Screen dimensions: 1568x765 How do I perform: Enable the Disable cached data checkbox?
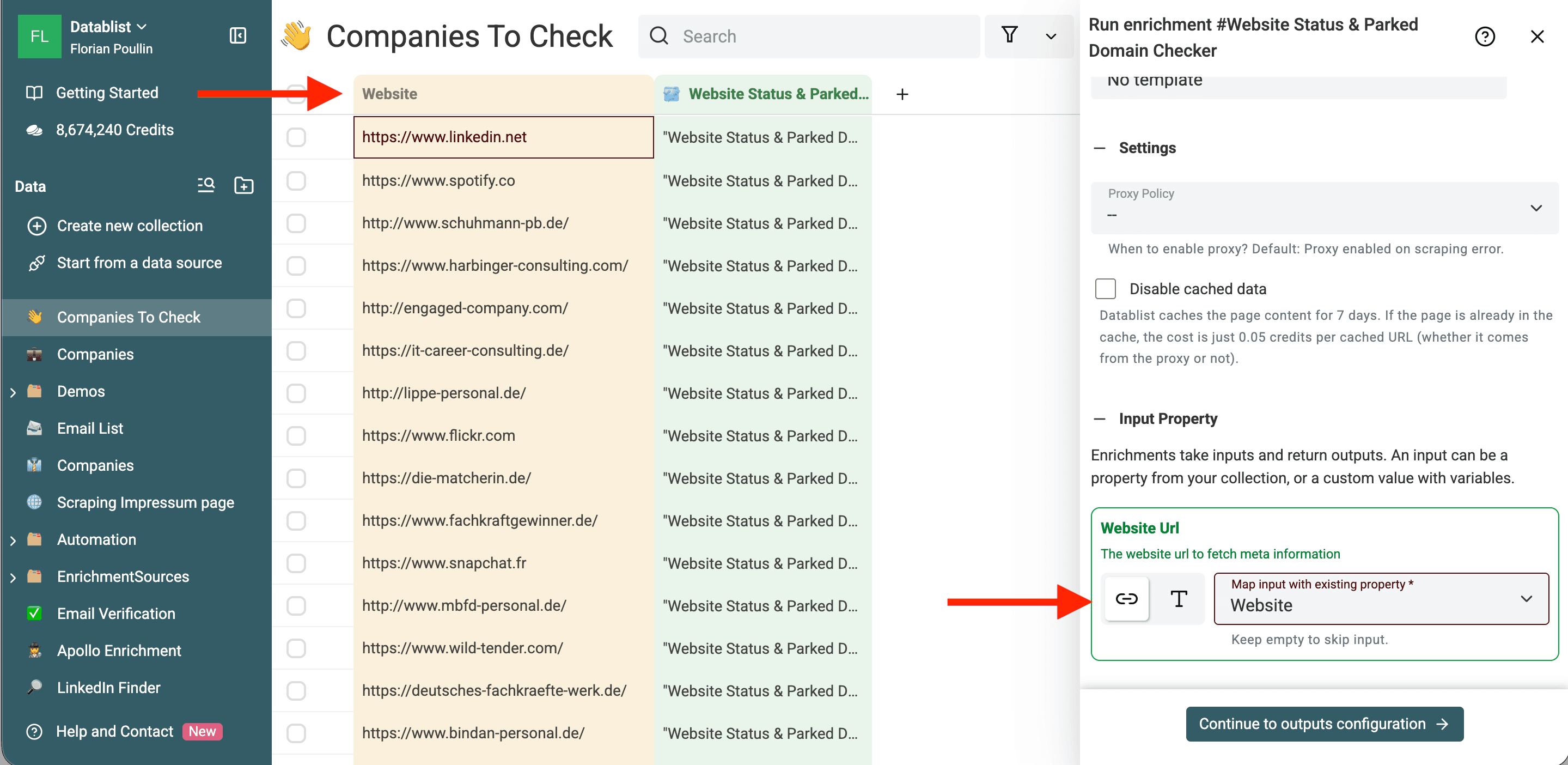coord(1105,289)
